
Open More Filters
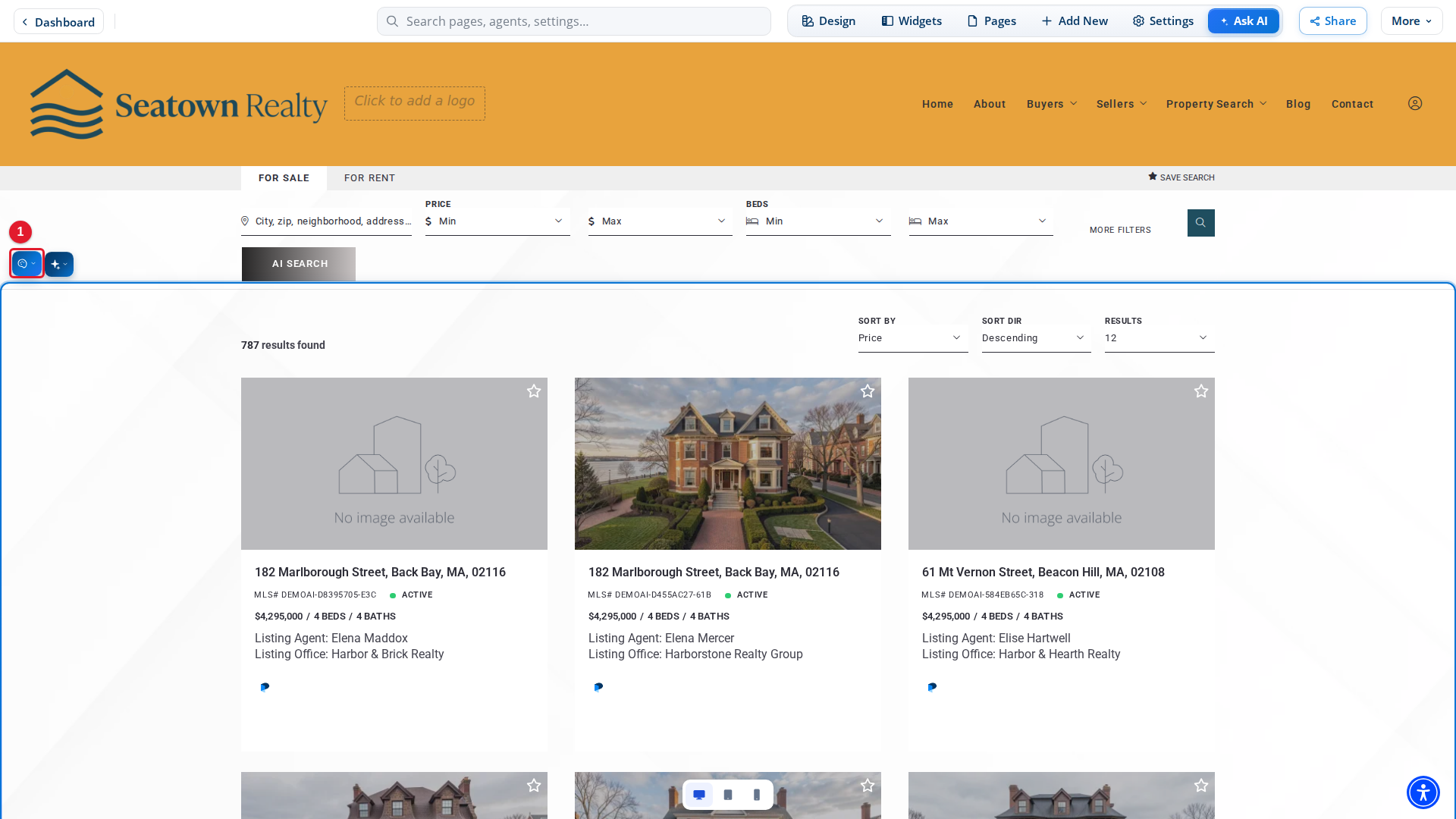pyautogui.click(x=1120, y=230)
